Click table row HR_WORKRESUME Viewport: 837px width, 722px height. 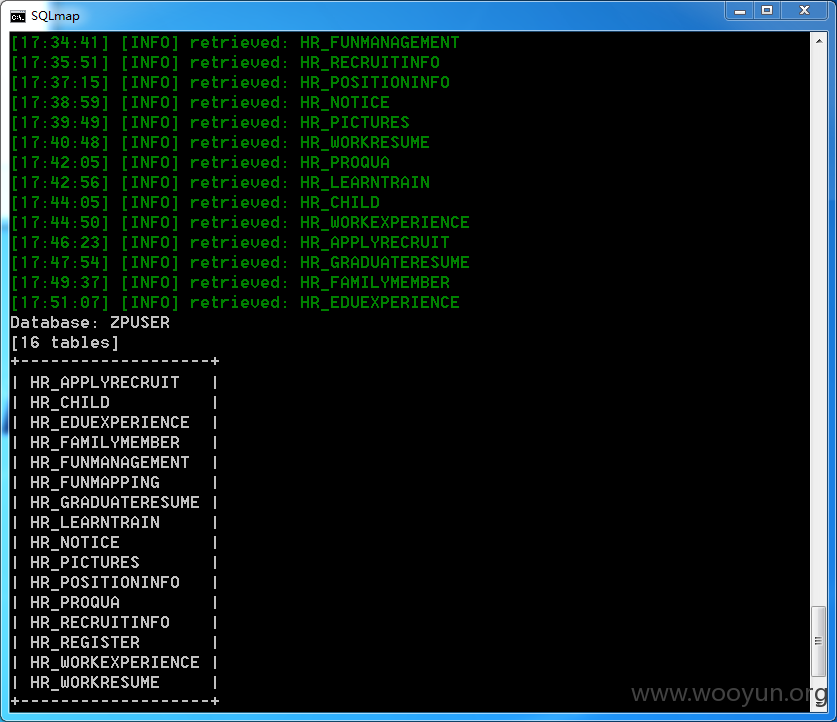click(115, 683)
